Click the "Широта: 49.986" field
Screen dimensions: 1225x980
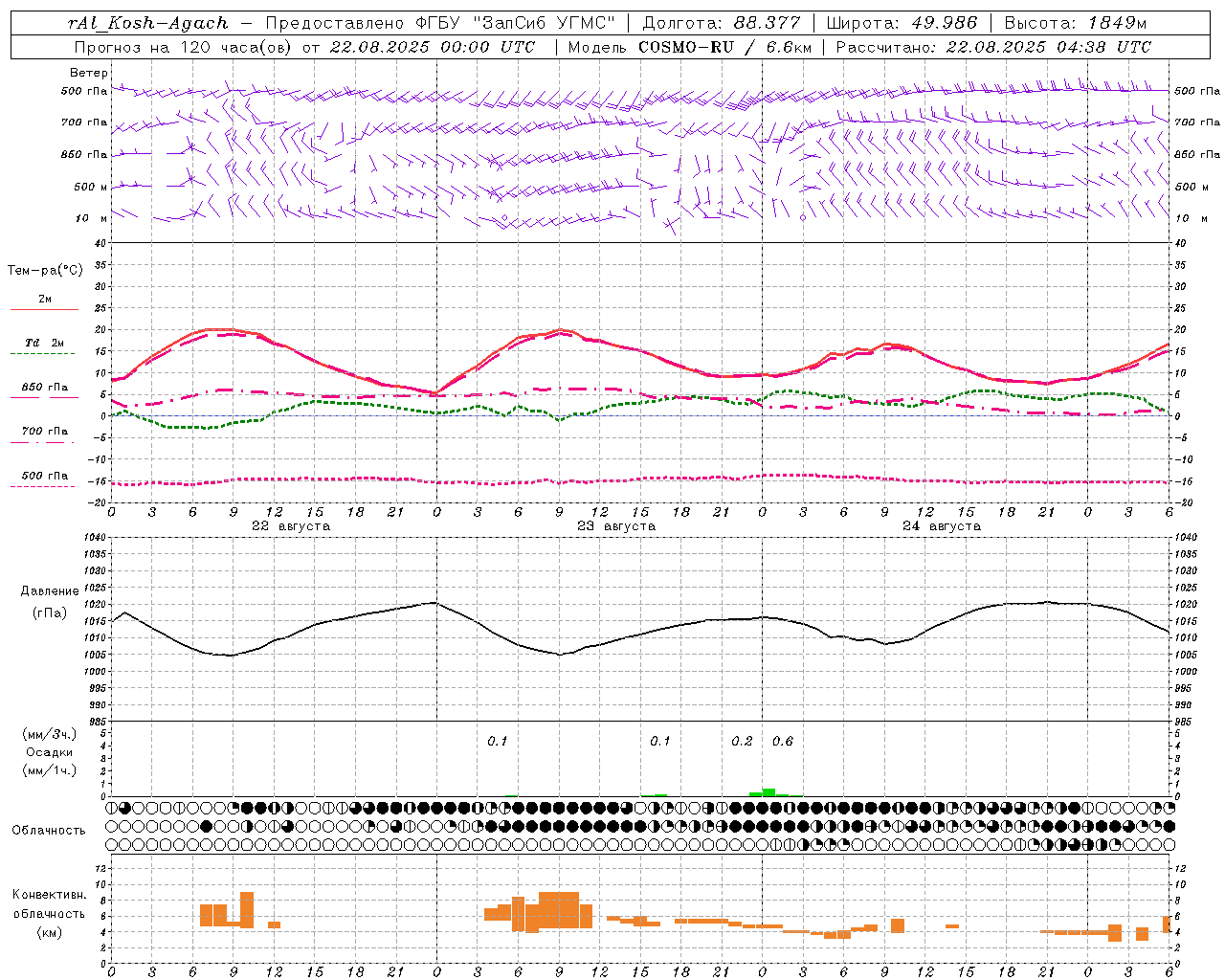coord(902,23)
